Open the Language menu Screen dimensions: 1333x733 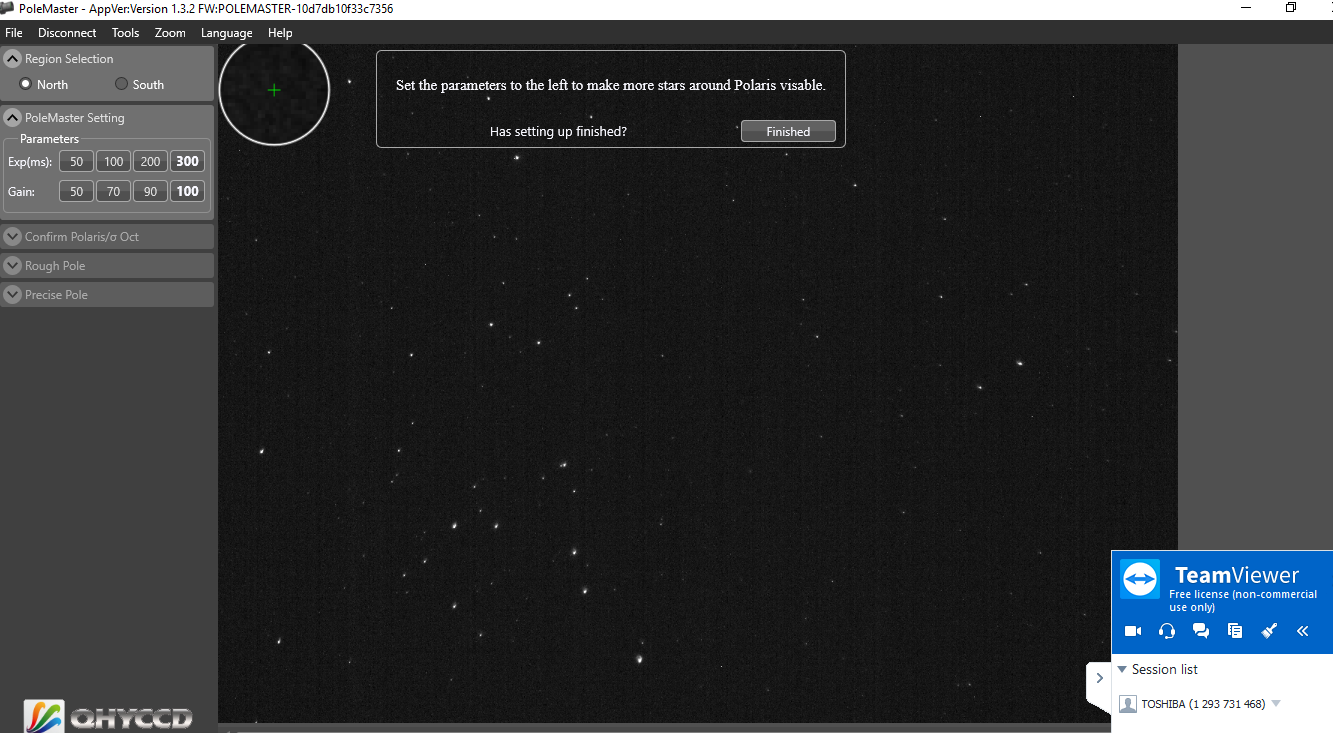(x=227, y=32)
